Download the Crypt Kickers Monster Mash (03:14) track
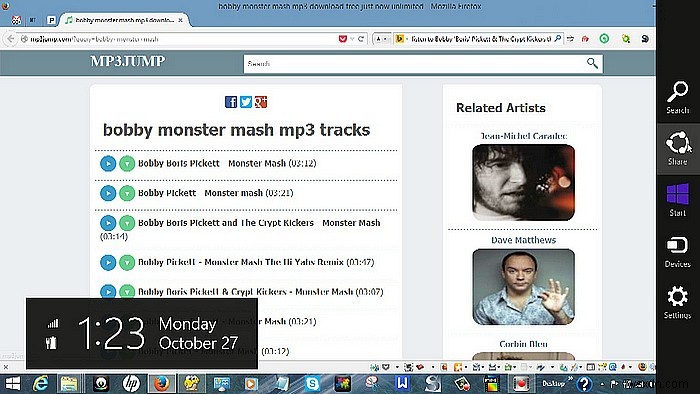This screenshot has width=700, height=394. [127, 223]
